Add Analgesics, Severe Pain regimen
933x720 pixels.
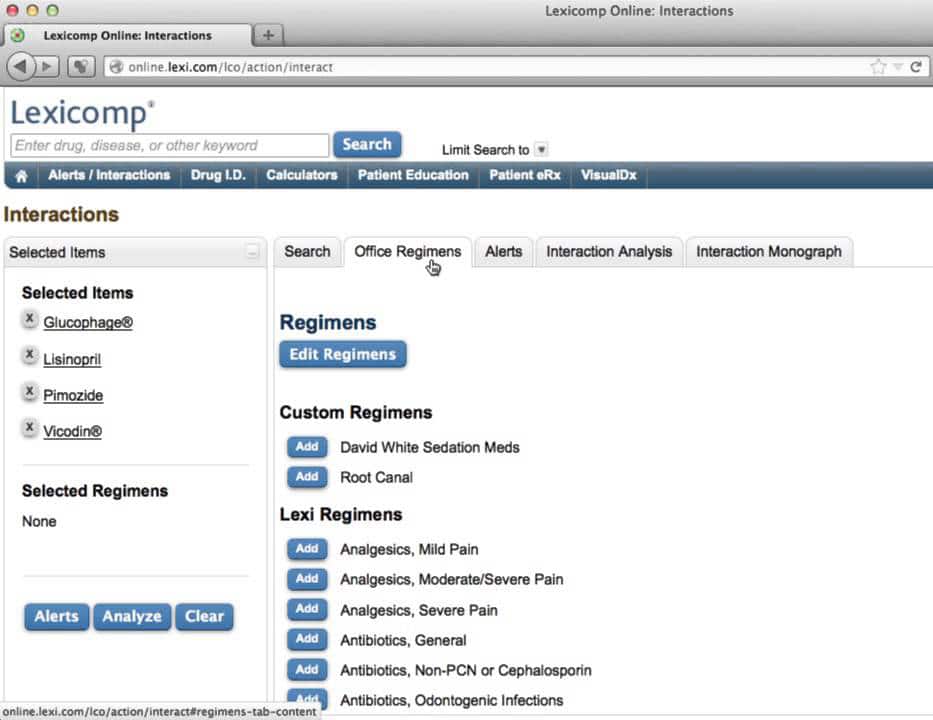pyautogui.click(x=307, y=609)
